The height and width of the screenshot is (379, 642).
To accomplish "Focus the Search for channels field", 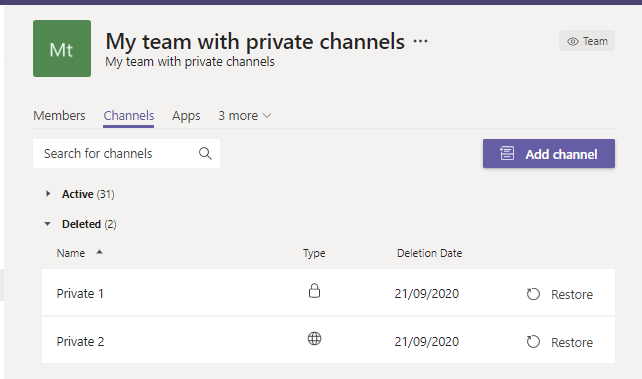I will click(126, 153).
